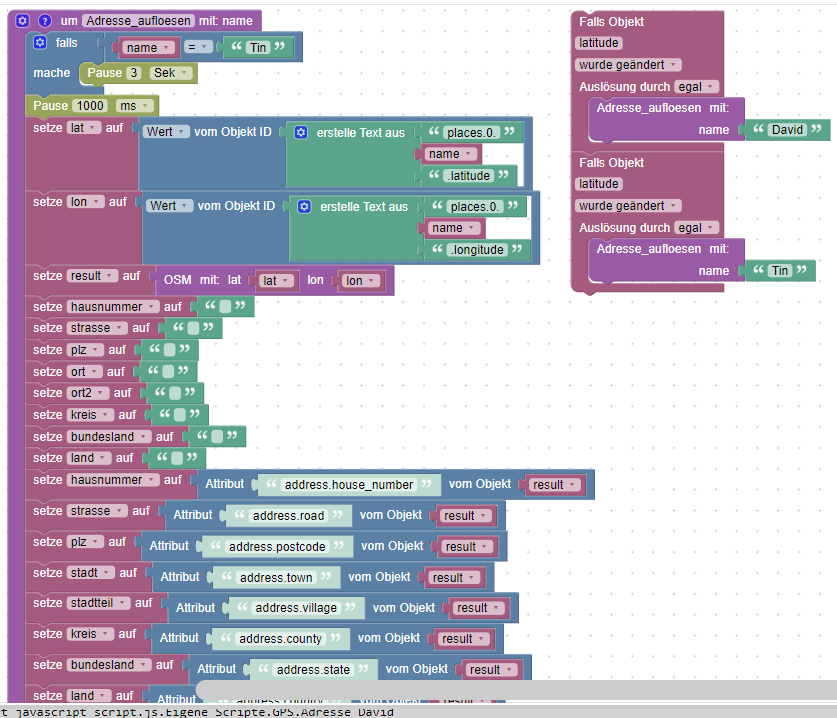Edit the Pause value 3
This screenshot has height=718, width=837.
(133, 73)
